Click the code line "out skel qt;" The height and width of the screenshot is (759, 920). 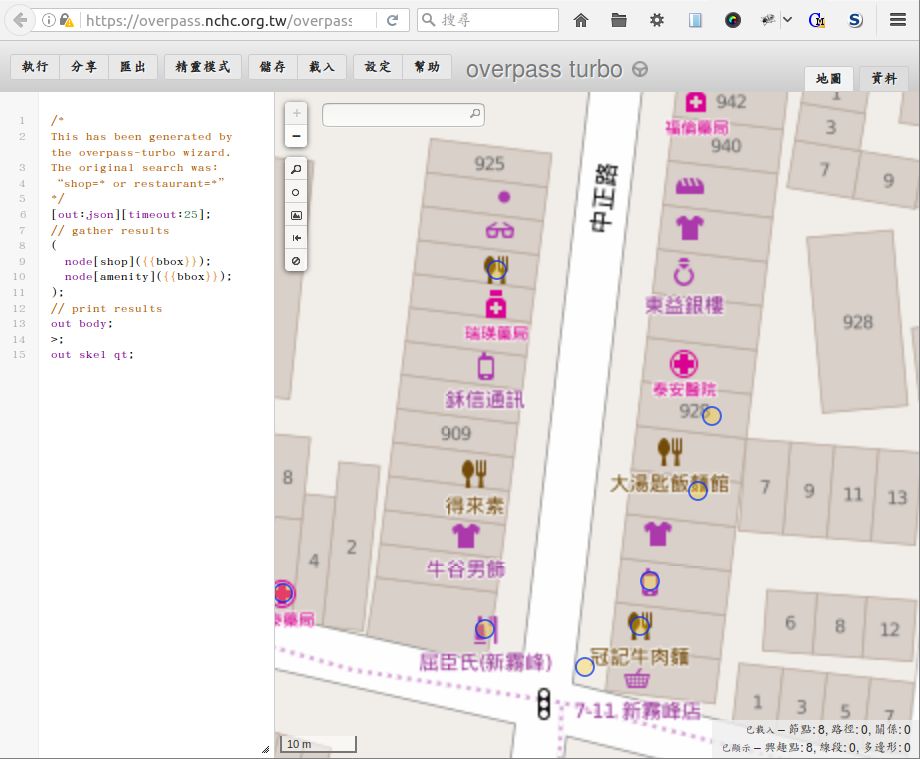[x=92, y=355]
